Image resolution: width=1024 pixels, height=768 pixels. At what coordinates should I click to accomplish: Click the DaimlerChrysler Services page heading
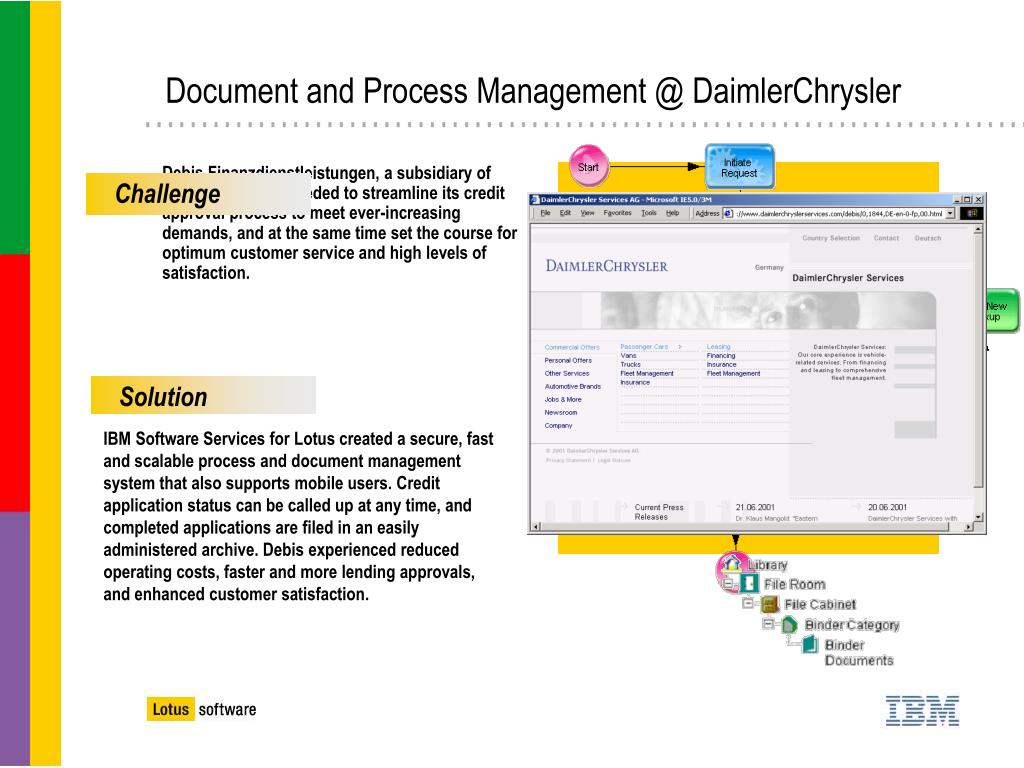pos(848,278)
